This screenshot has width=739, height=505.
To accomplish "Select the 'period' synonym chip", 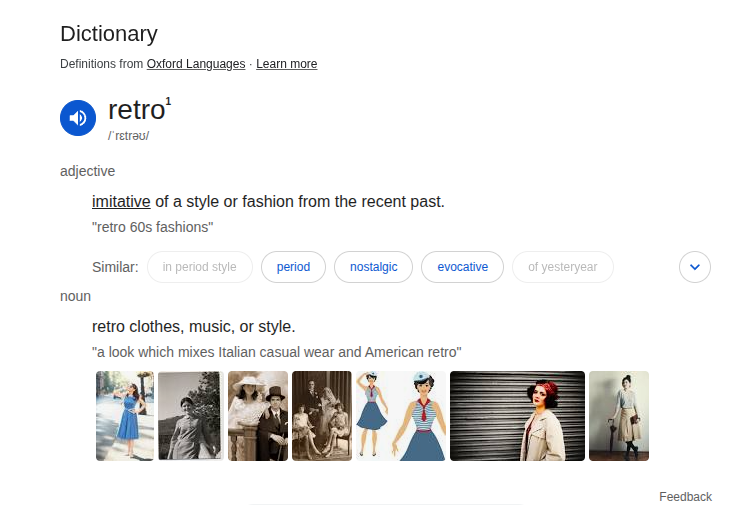I will (293, 267).
